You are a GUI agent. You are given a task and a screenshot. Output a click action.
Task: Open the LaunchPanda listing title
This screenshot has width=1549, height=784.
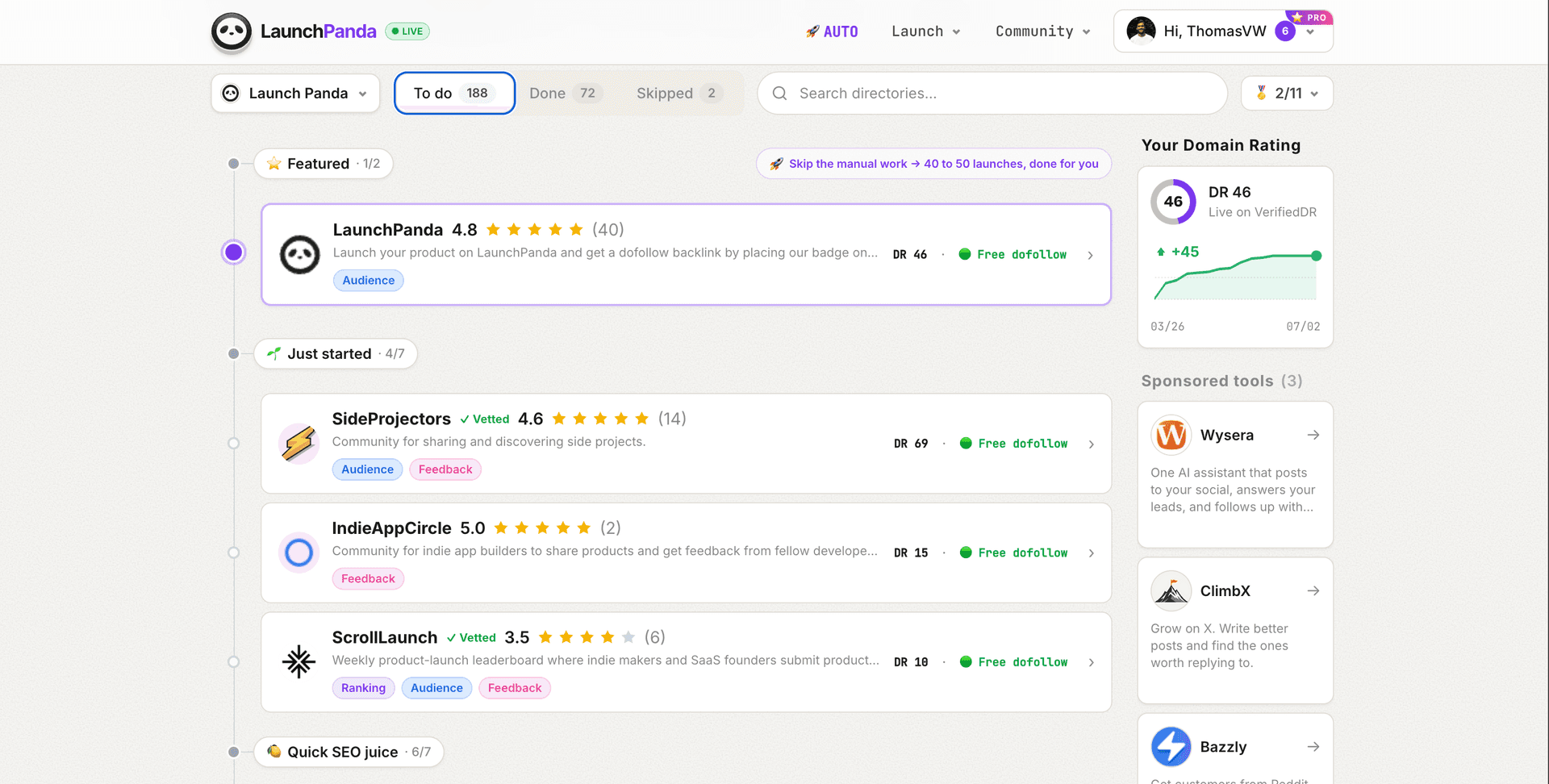388,230
